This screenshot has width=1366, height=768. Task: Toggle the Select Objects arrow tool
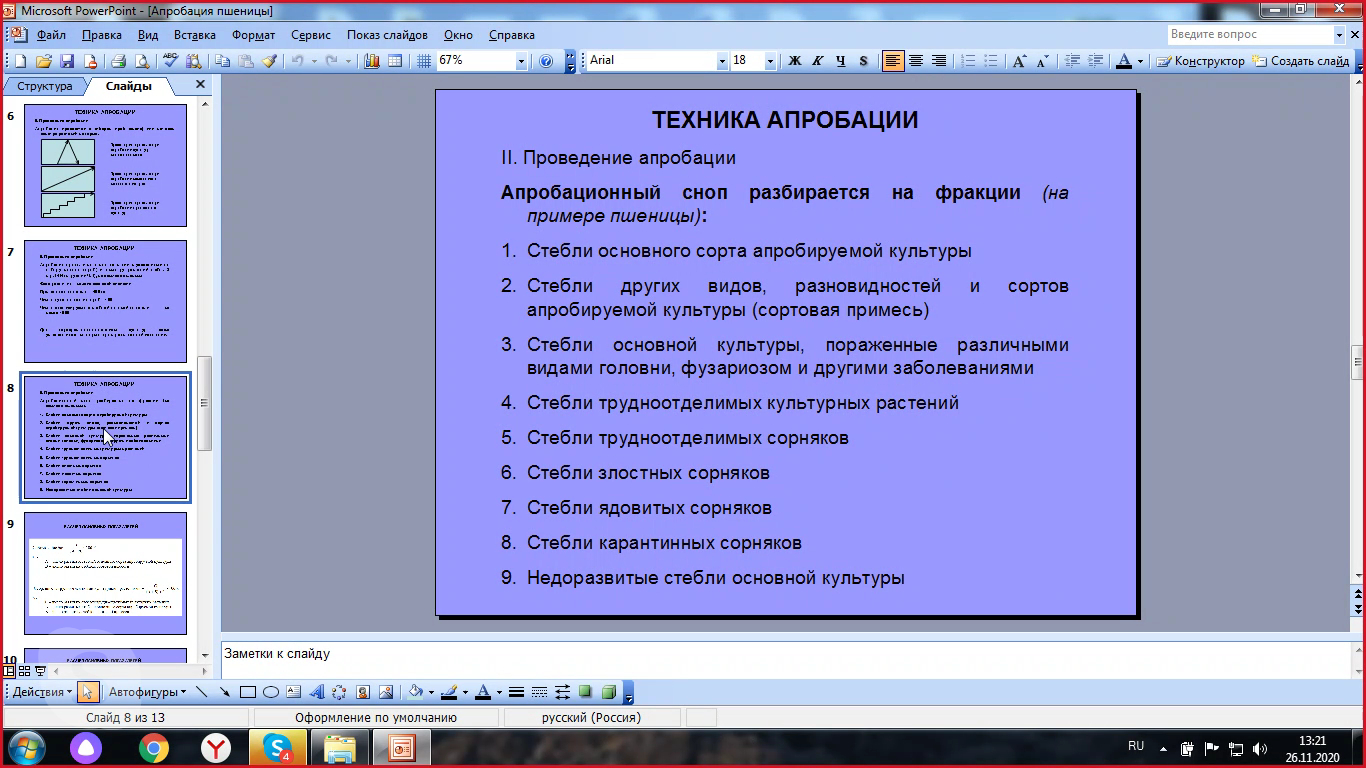click(x=88, y=692)
